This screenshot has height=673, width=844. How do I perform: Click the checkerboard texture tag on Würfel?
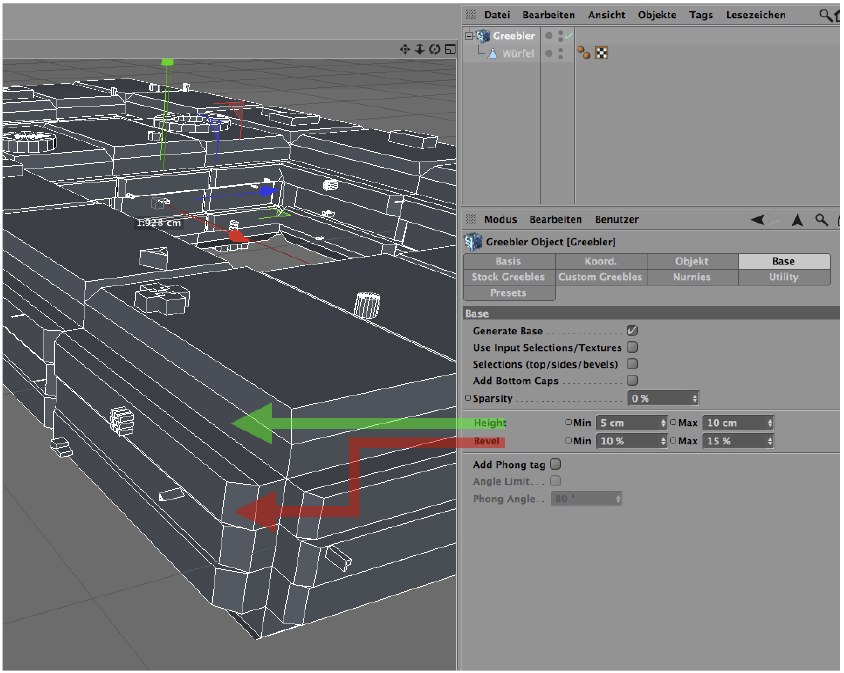pos(601,53)
